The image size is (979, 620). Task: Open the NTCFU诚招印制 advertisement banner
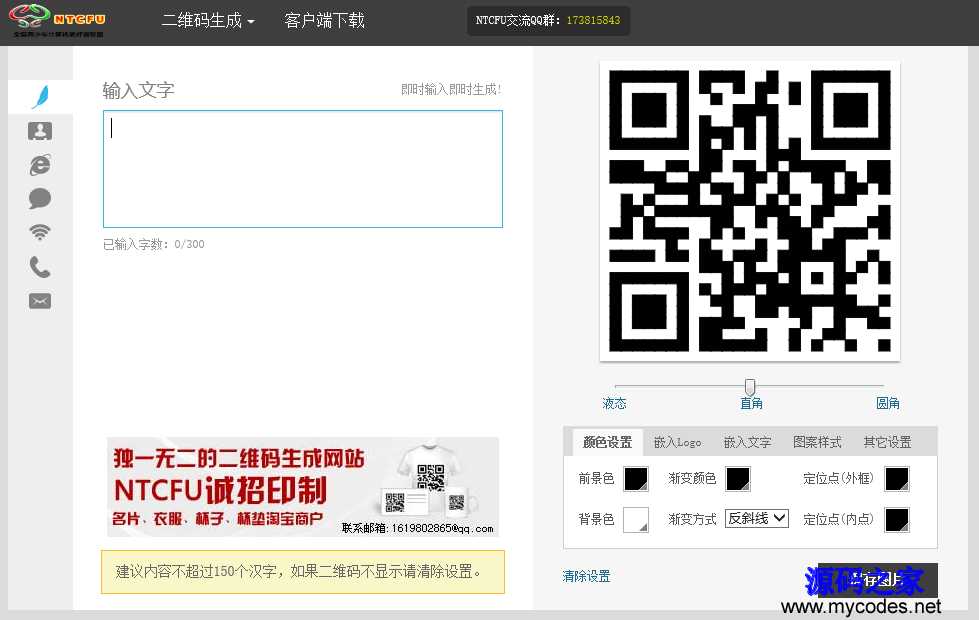(x=303, y=487)
